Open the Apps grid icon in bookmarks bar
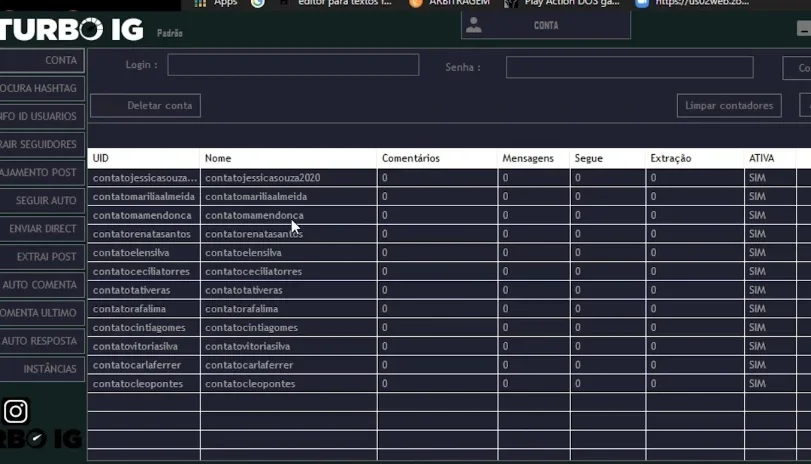 200,3
